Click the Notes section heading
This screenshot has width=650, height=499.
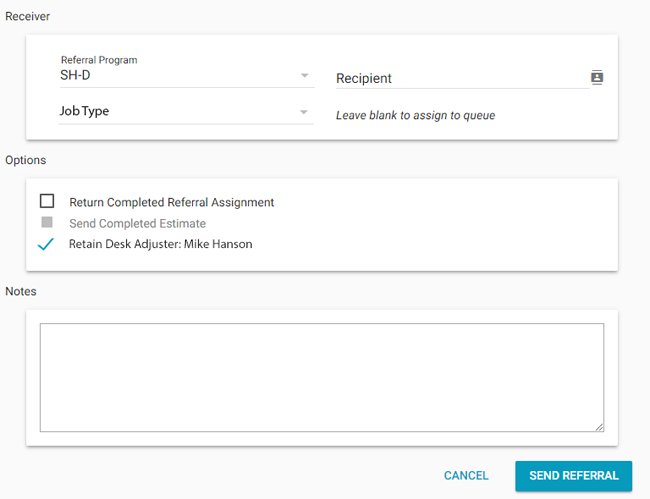click(22, 291)
